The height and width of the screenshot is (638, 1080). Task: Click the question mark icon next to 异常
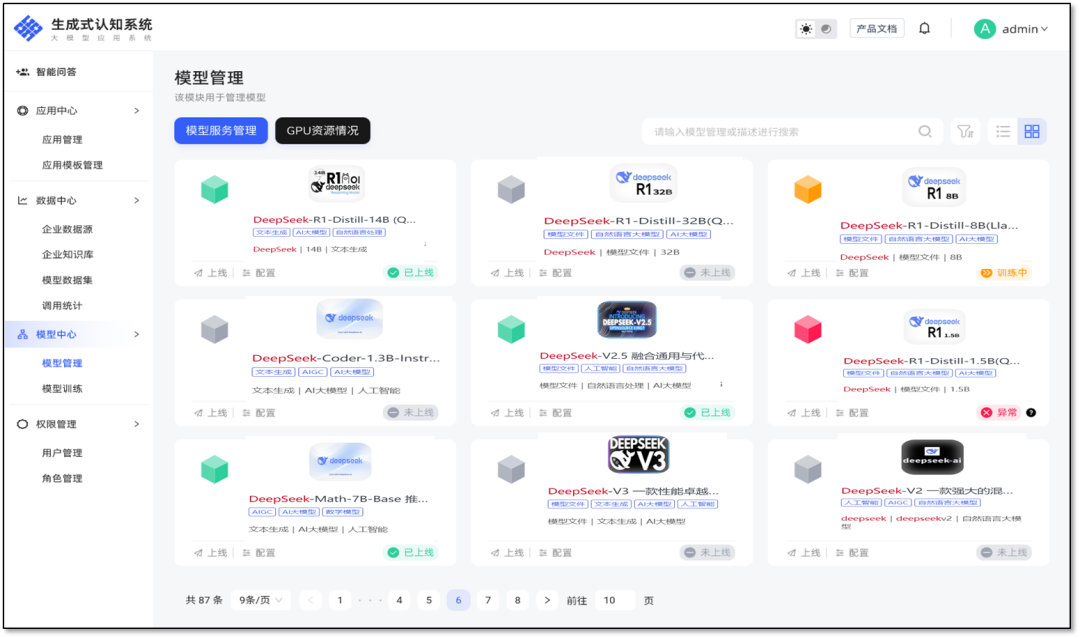pos(1031,413)
